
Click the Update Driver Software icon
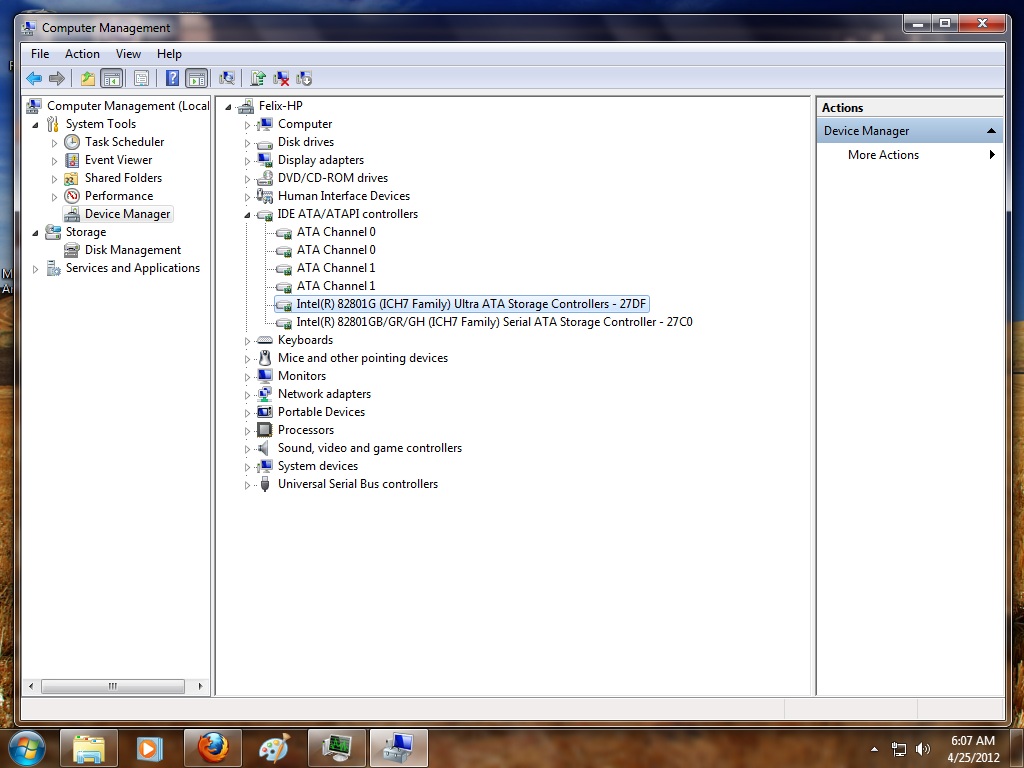(x=258, y=79)
